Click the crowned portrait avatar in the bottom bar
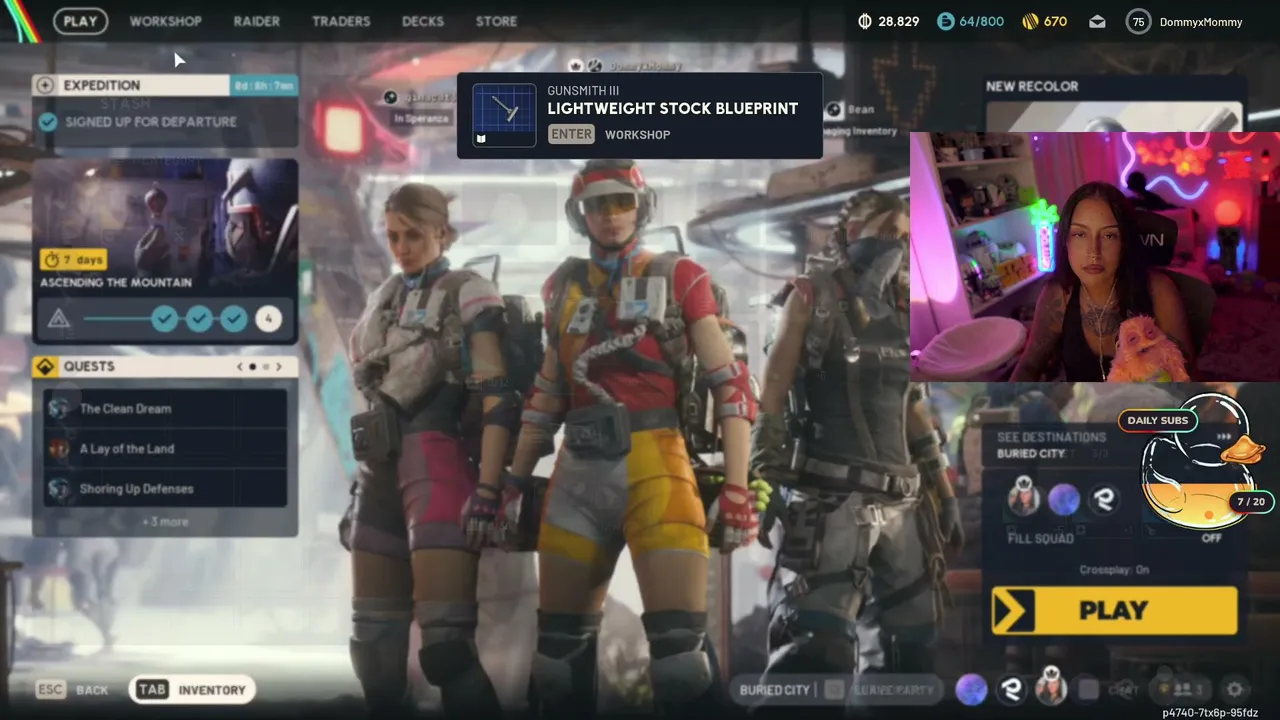The height and width of the screenshot is (720, 1280). tap(1051, 688)
